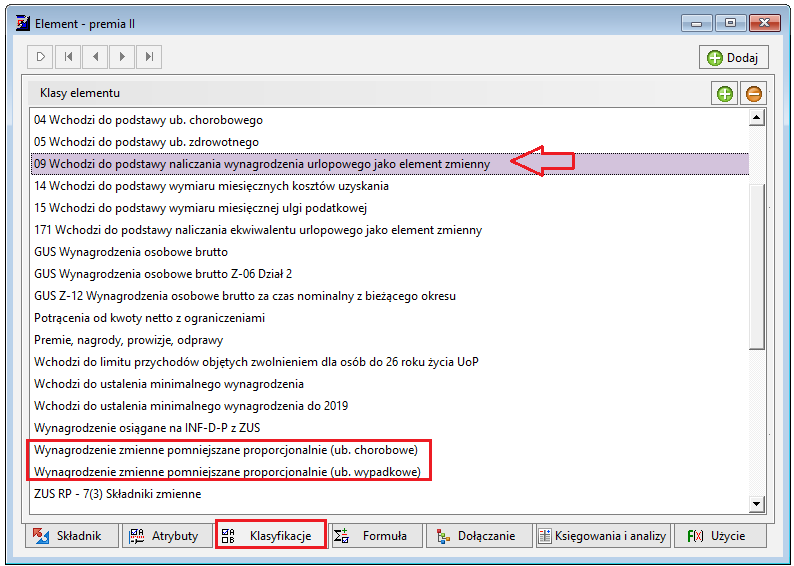Close the Element - premia II window
794x566 pixels.
pyautogui.click(x=764, y=23)
